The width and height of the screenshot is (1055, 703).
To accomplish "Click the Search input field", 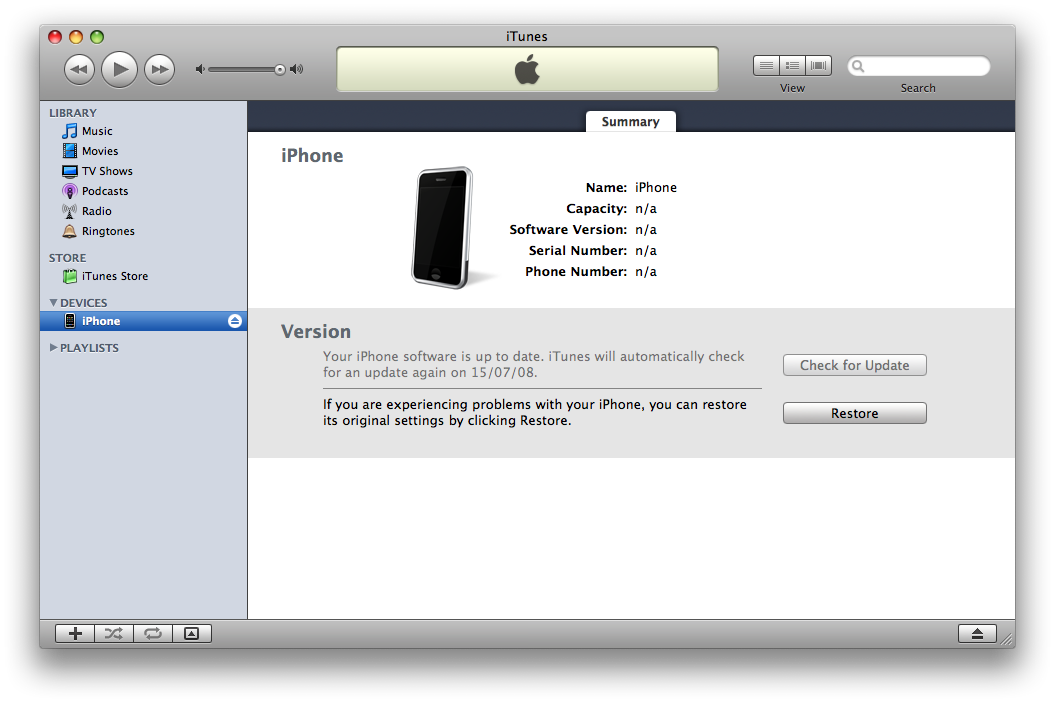I will pos(925,67).
